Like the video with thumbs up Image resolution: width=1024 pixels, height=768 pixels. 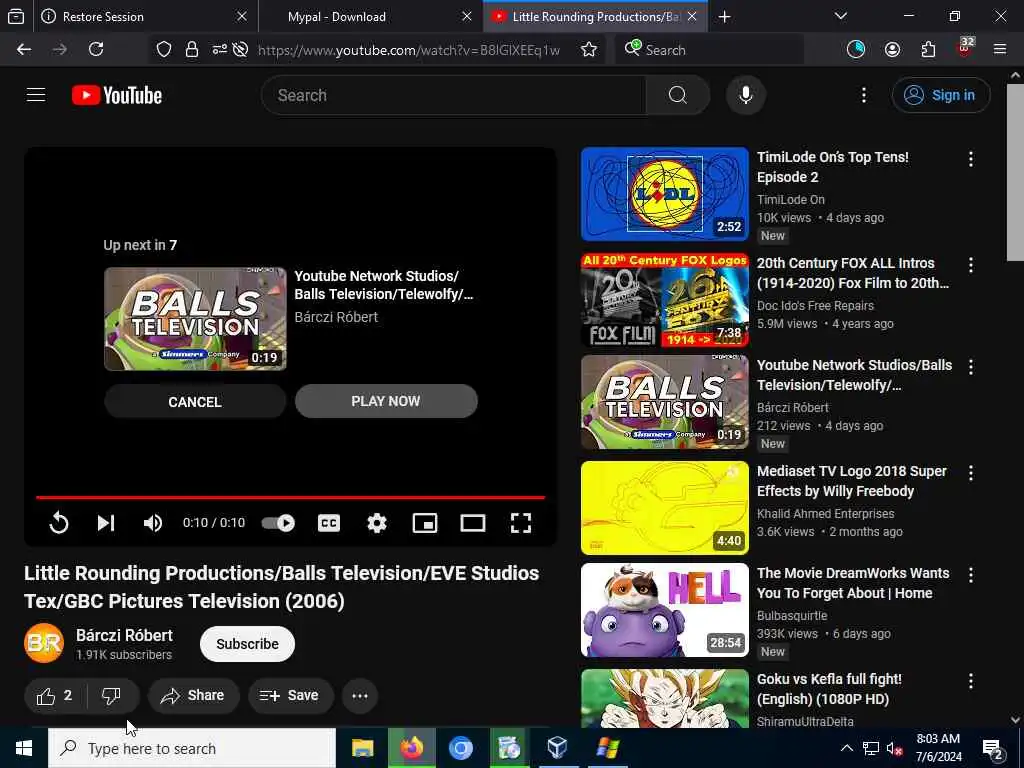[55, 696]
